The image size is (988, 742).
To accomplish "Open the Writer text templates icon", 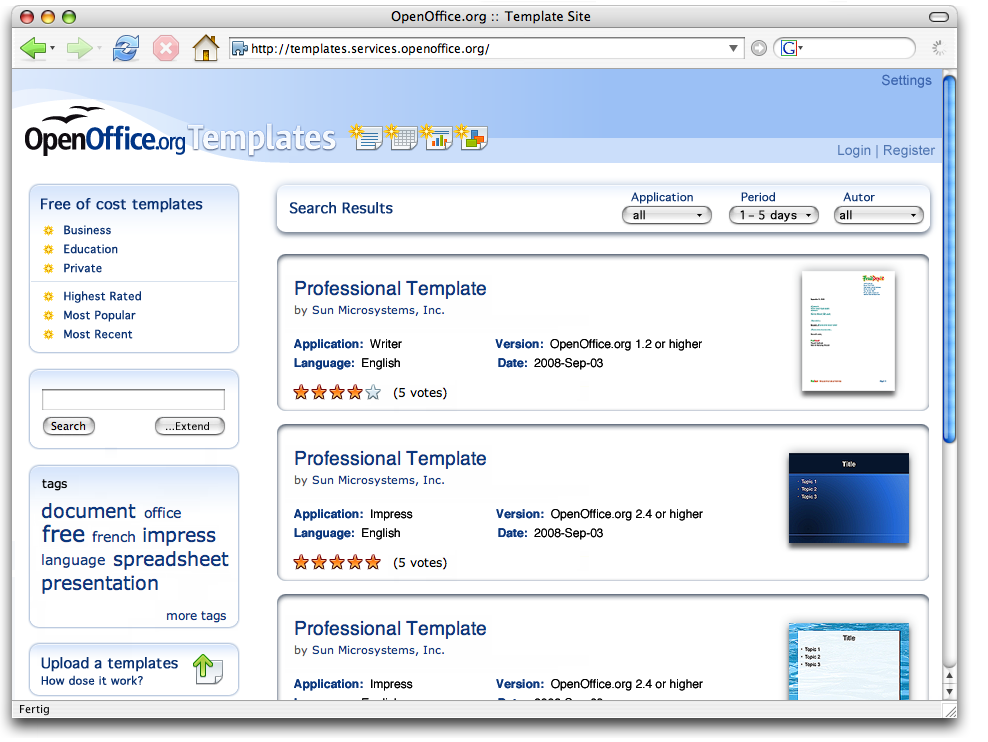I will (367, 138).
